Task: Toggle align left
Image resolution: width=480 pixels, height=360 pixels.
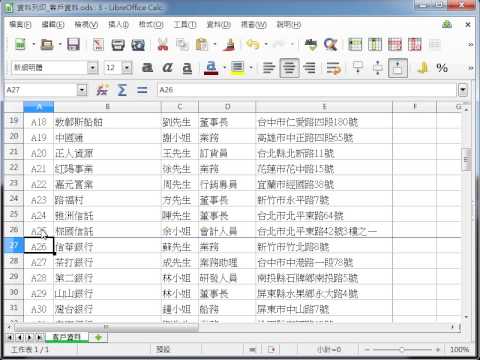Action: [x=269, y=68]
